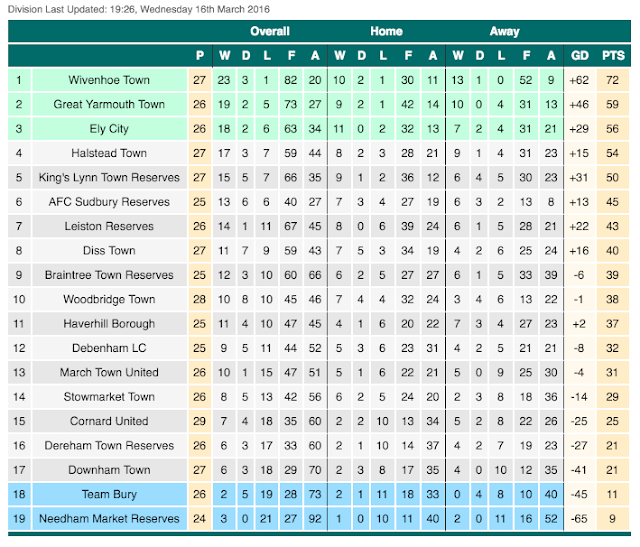Click Leiston Reserves' +22 goal difference
The height and width of the screenshot is (547, 640).
pos(579,226)
